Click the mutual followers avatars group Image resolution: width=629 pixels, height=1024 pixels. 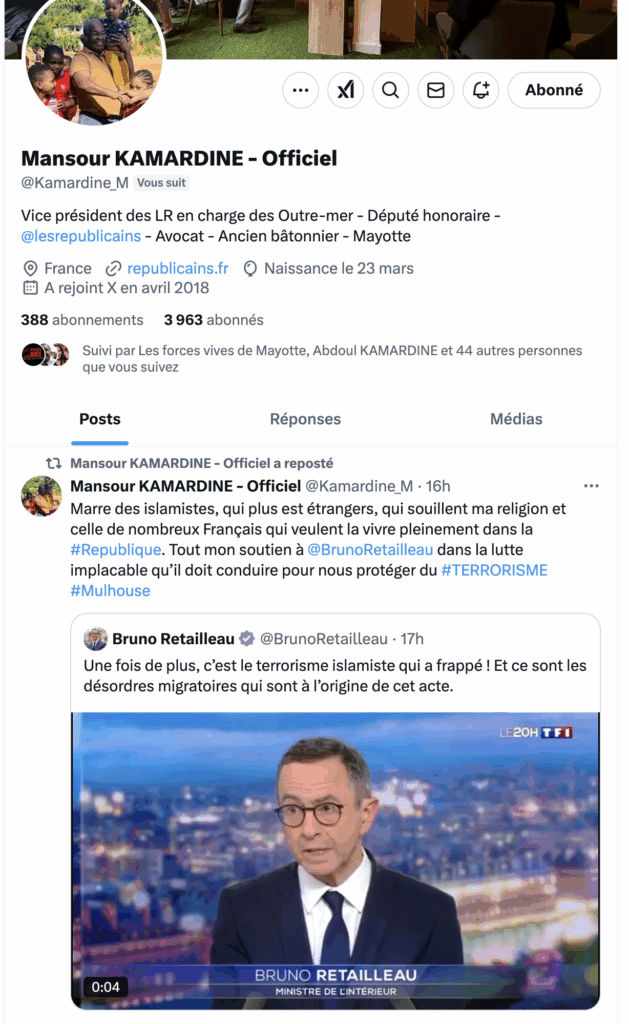click(x=46, y=355)
